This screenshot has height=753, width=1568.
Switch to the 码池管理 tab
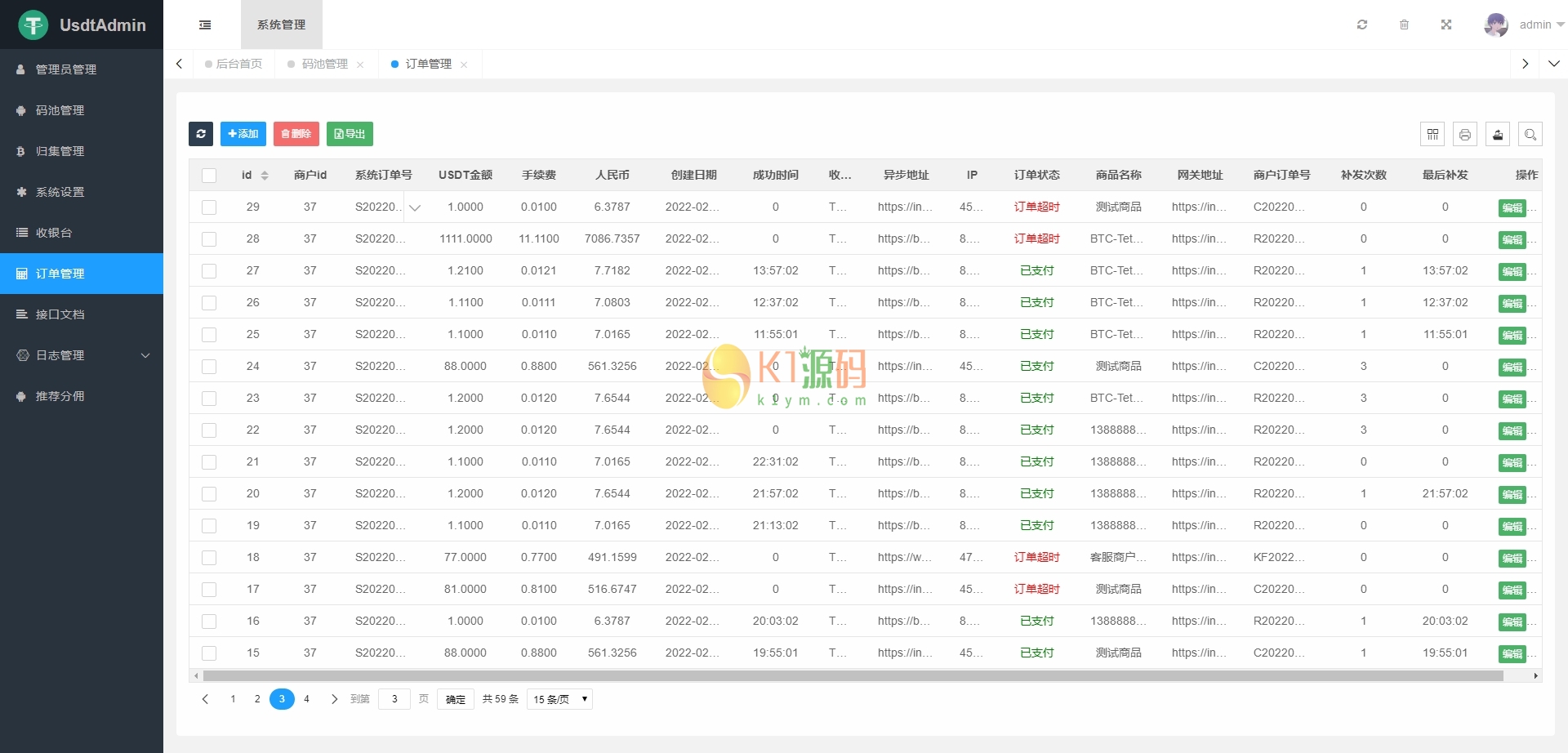pos(325,64)
